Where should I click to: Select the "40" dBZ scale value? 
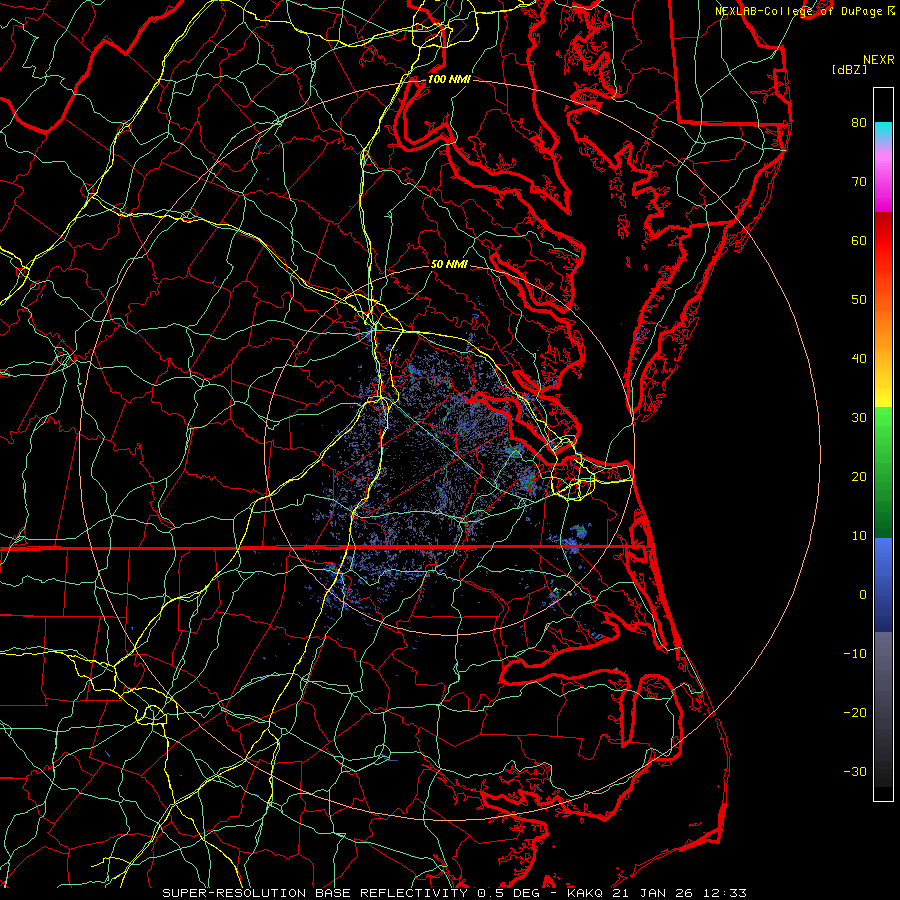(859, 359)
